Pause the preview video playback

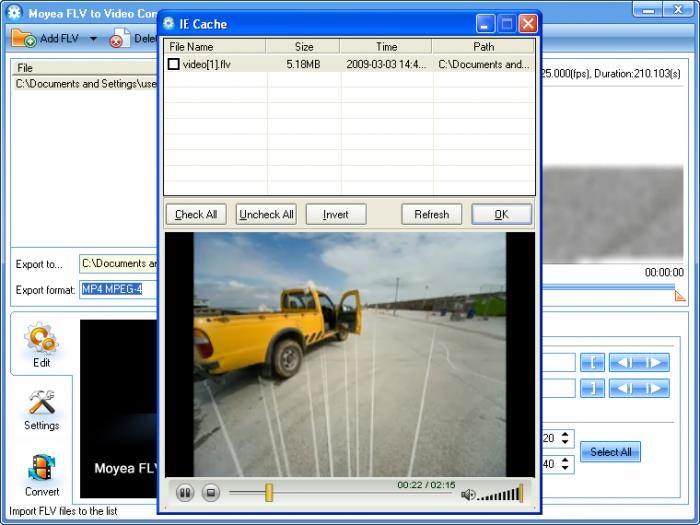[185, 493]
